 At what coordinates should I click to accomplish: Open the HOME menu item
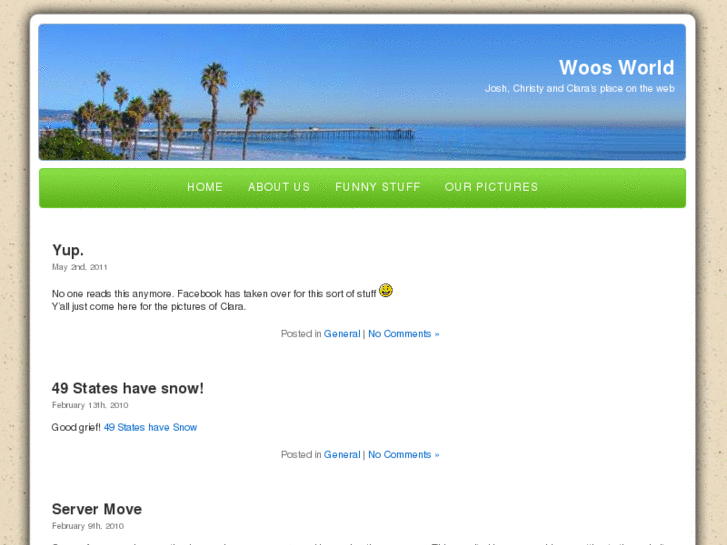(204, 187)
